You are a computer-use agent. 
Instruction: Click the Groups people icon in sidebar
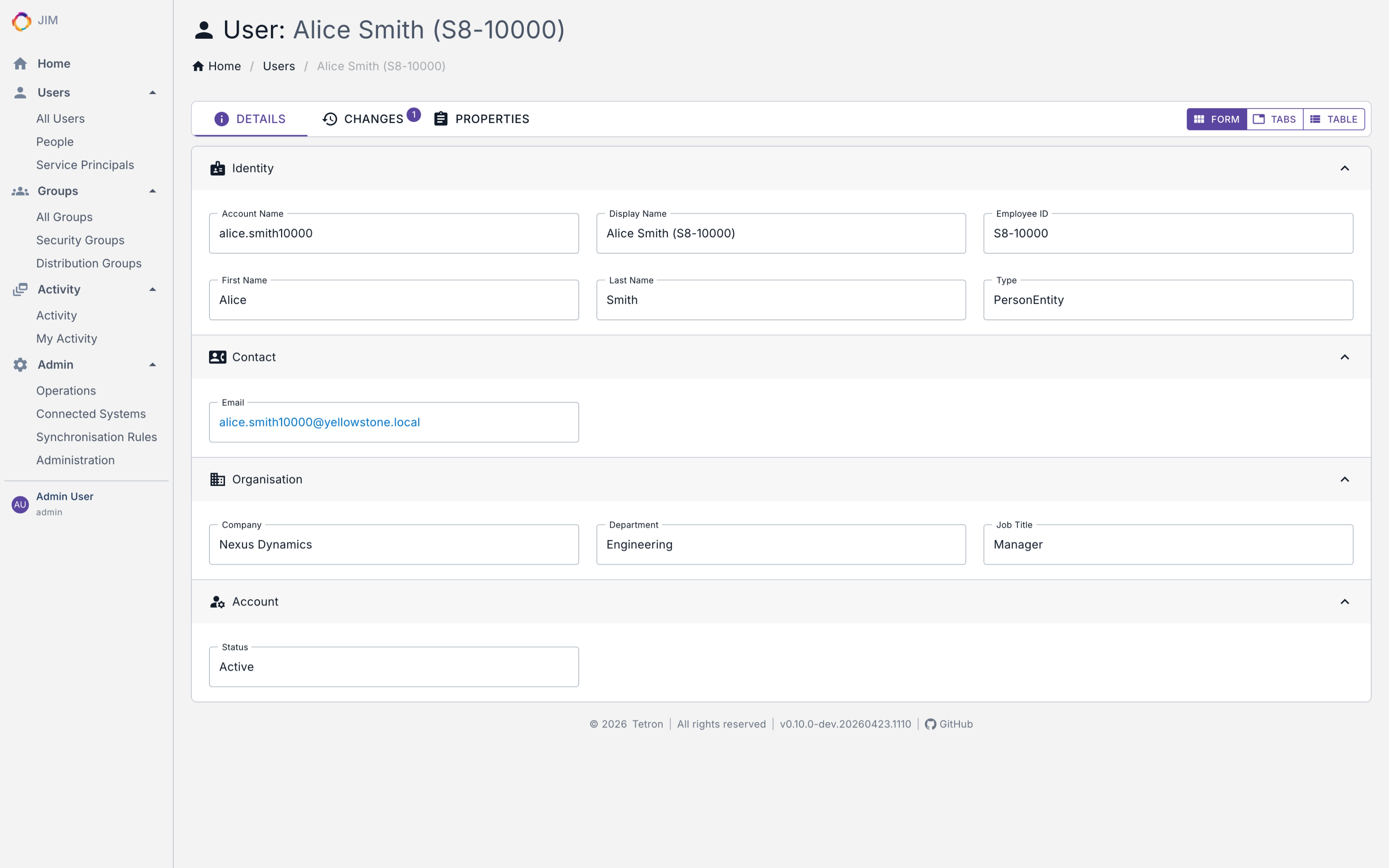pyautogui.click(x=20, y=191)
